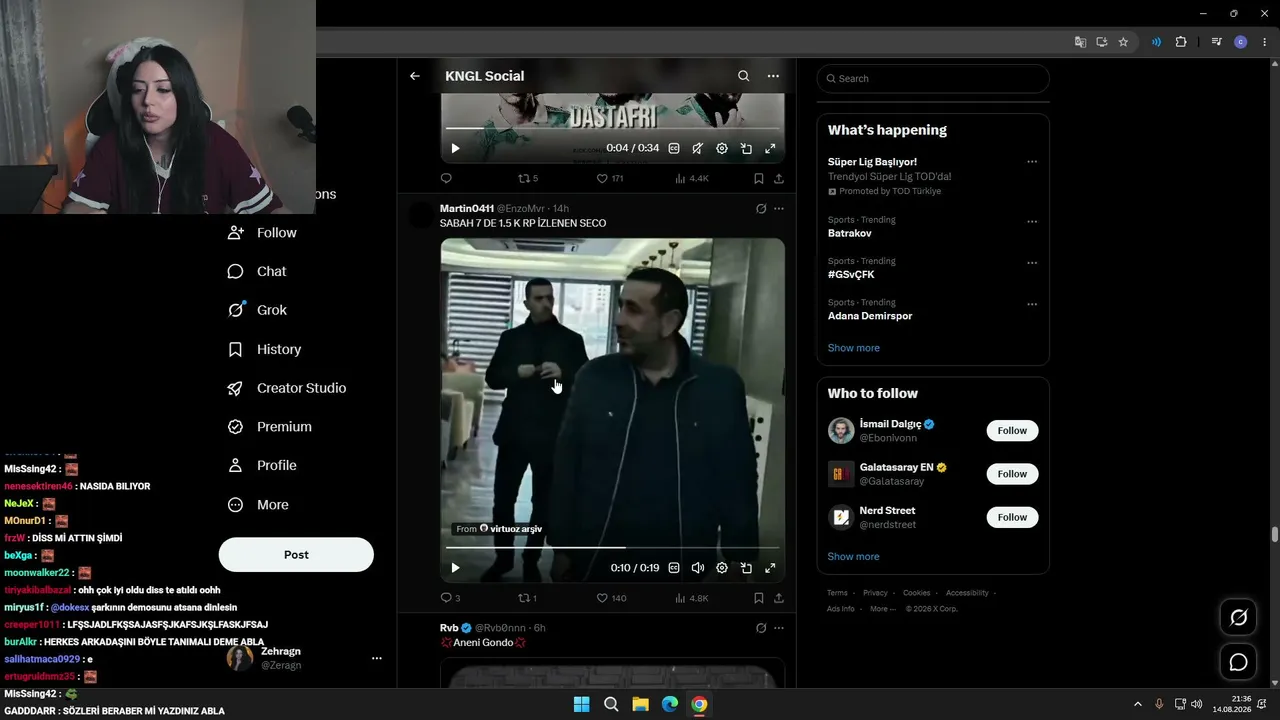This screenshot has height=720, width=1280.
Task: Open Creator Studio in the sidebar
Action: click(286, 388)
